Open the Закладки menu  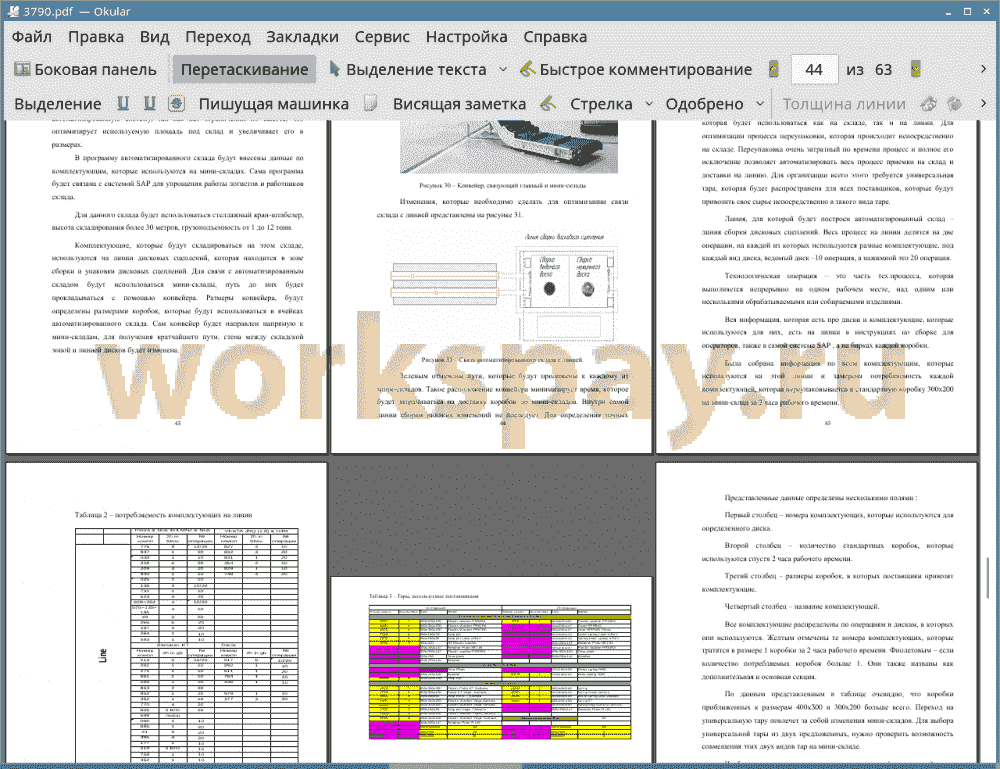302,37
